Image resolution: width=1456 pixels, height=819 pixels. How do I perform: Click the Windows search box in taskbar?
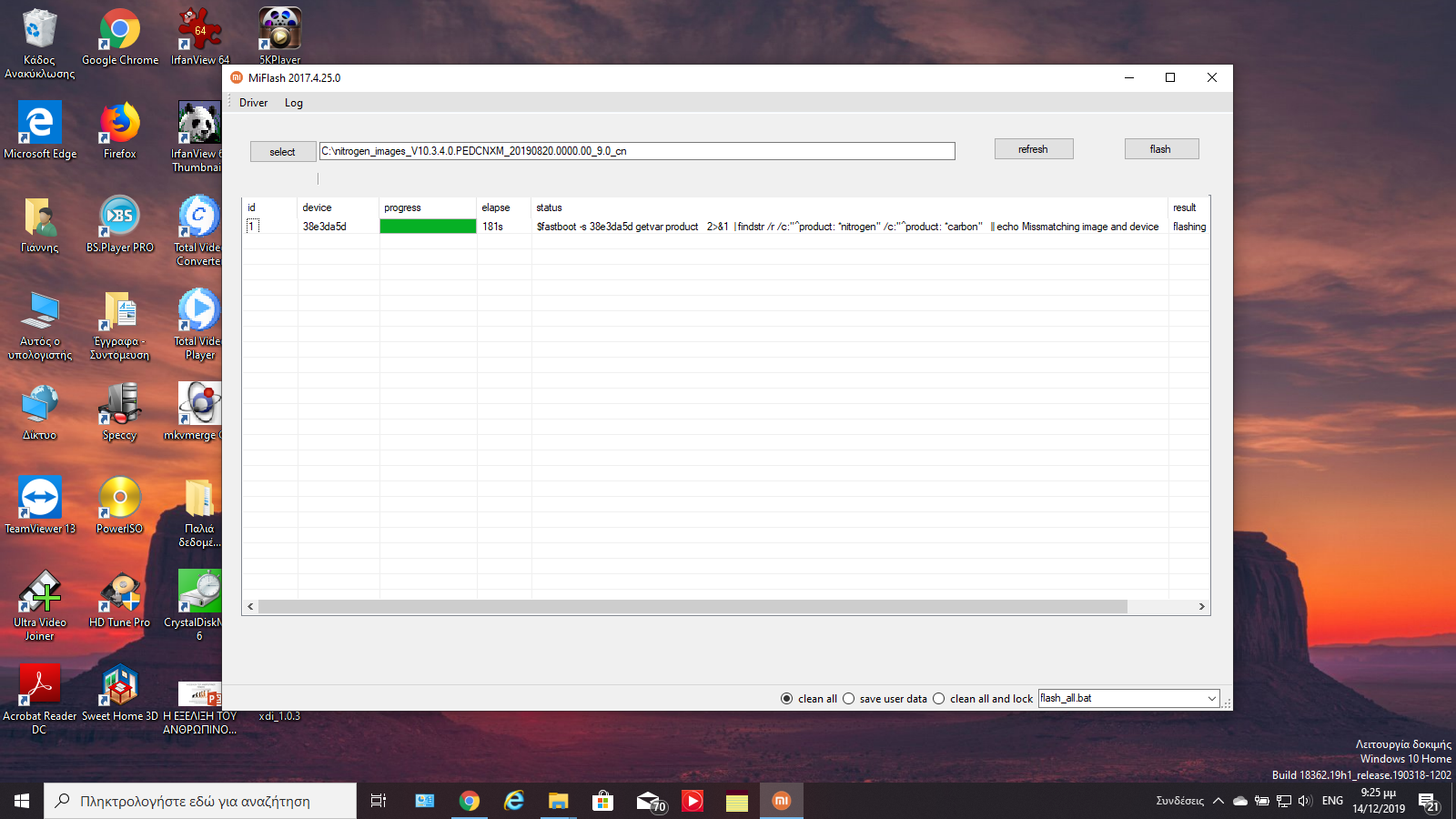[x=200, y=801]
